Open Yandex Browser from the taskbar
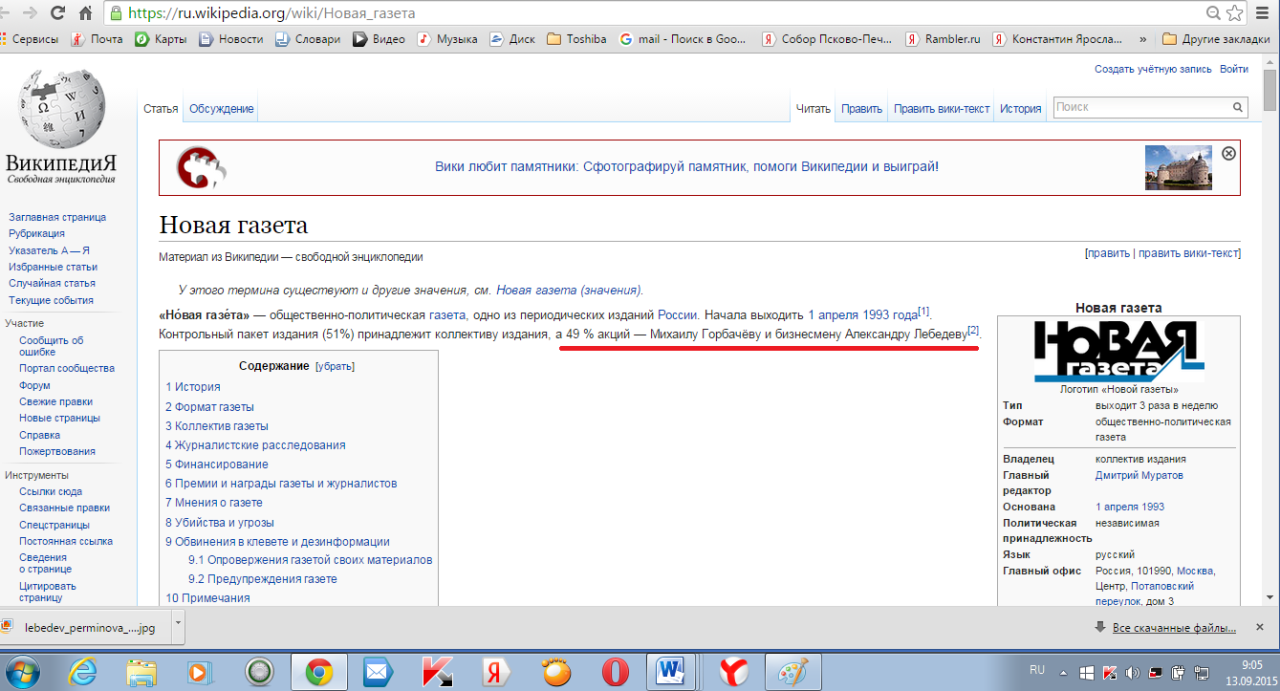This screenshot has height=691, width=1280. 733,671
